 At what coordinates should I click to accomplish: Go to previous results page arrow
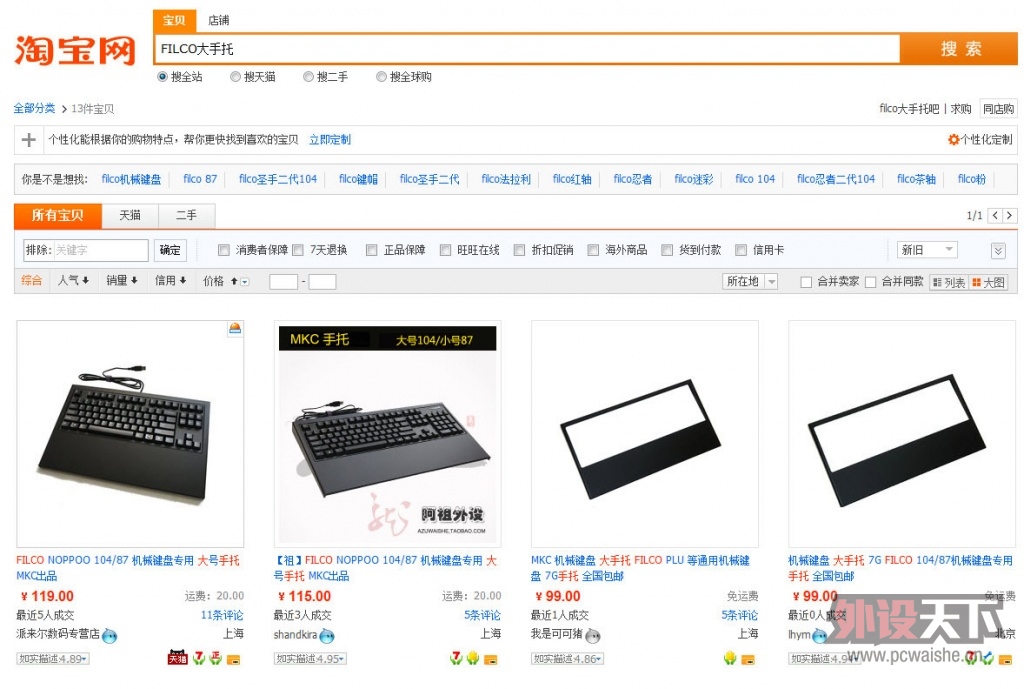[995, 215]
